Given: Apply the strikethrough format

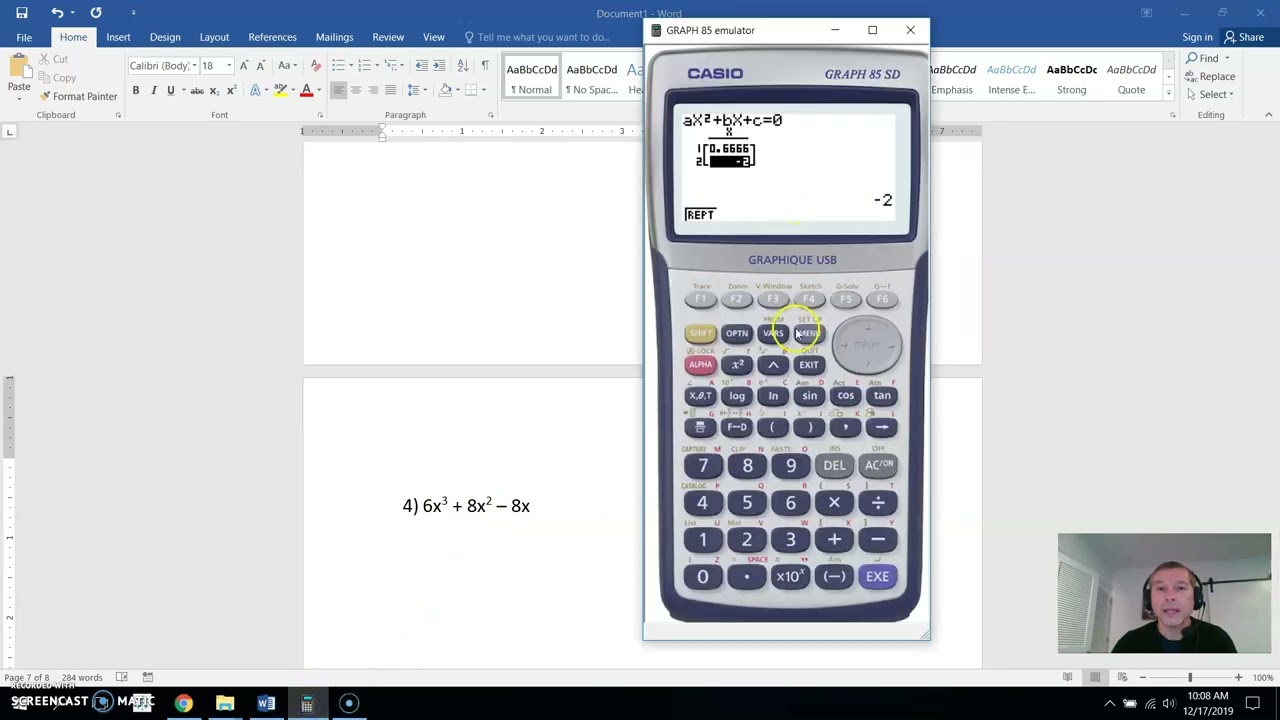Looking at the screenshot, I should [x=197, y=90].
